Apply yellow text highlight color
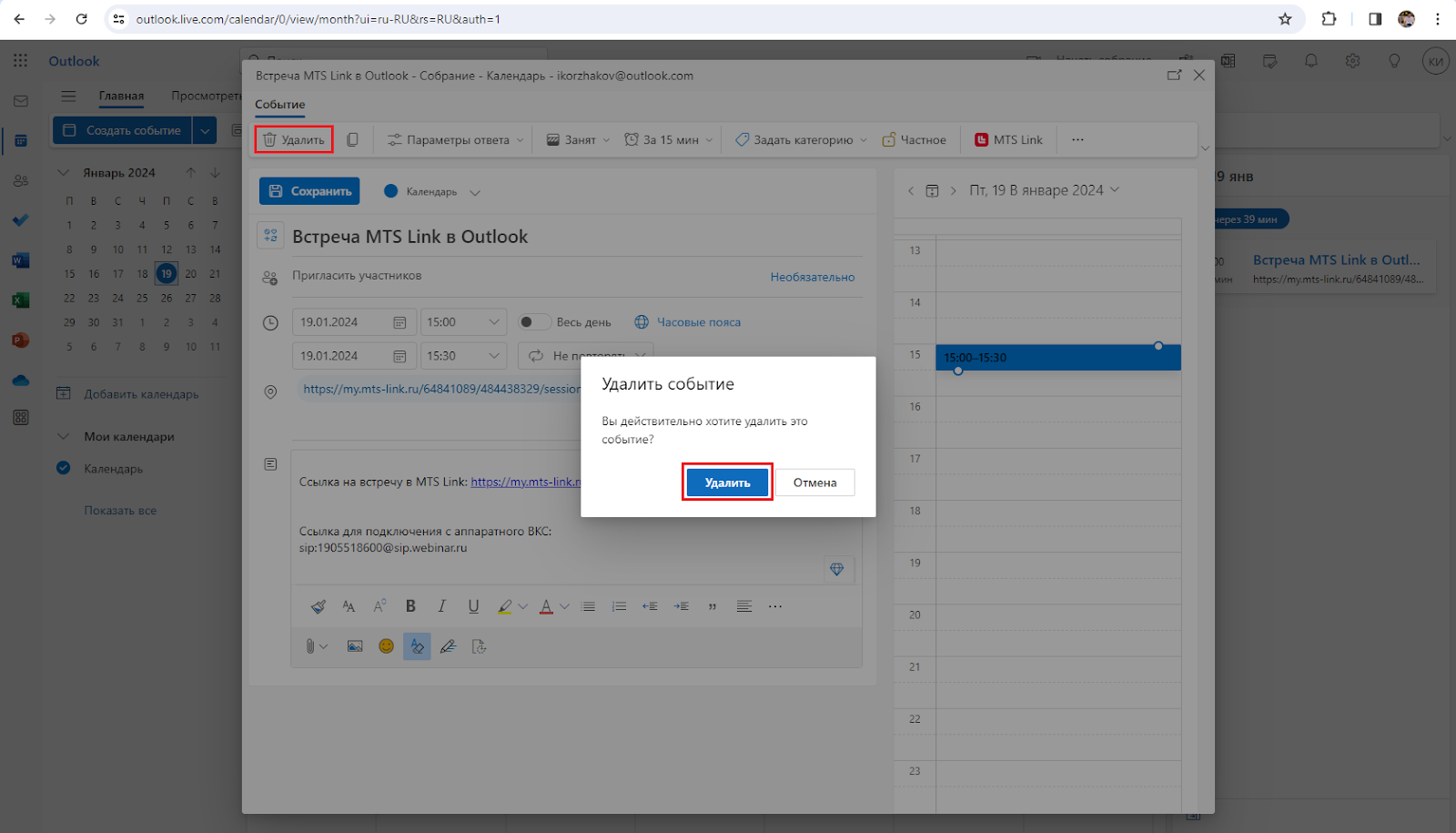1456x833 pixels. coord(505,606)
